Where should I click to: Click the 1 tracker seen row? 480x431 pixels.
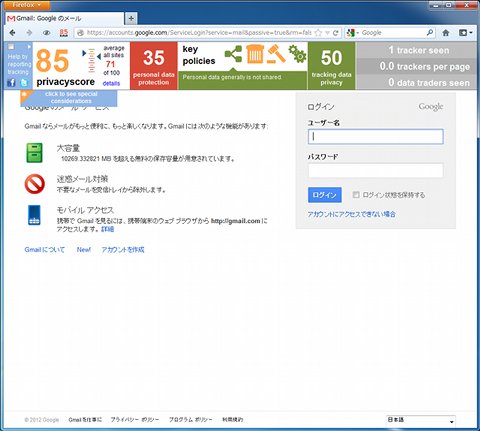[417, 50]
